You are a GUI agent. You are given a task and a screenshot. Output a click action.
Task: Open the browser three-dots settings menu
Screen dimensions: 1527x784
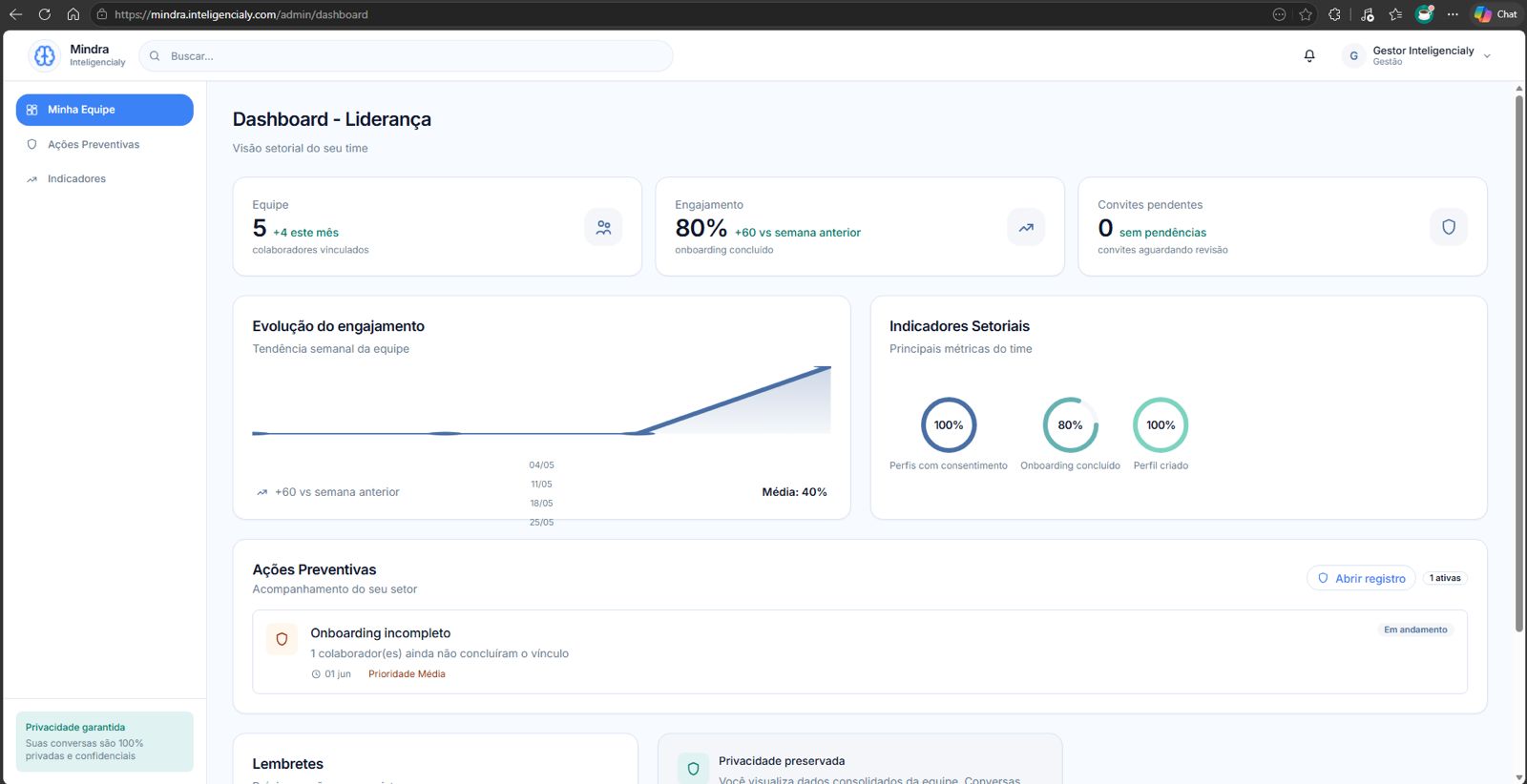1453,14
